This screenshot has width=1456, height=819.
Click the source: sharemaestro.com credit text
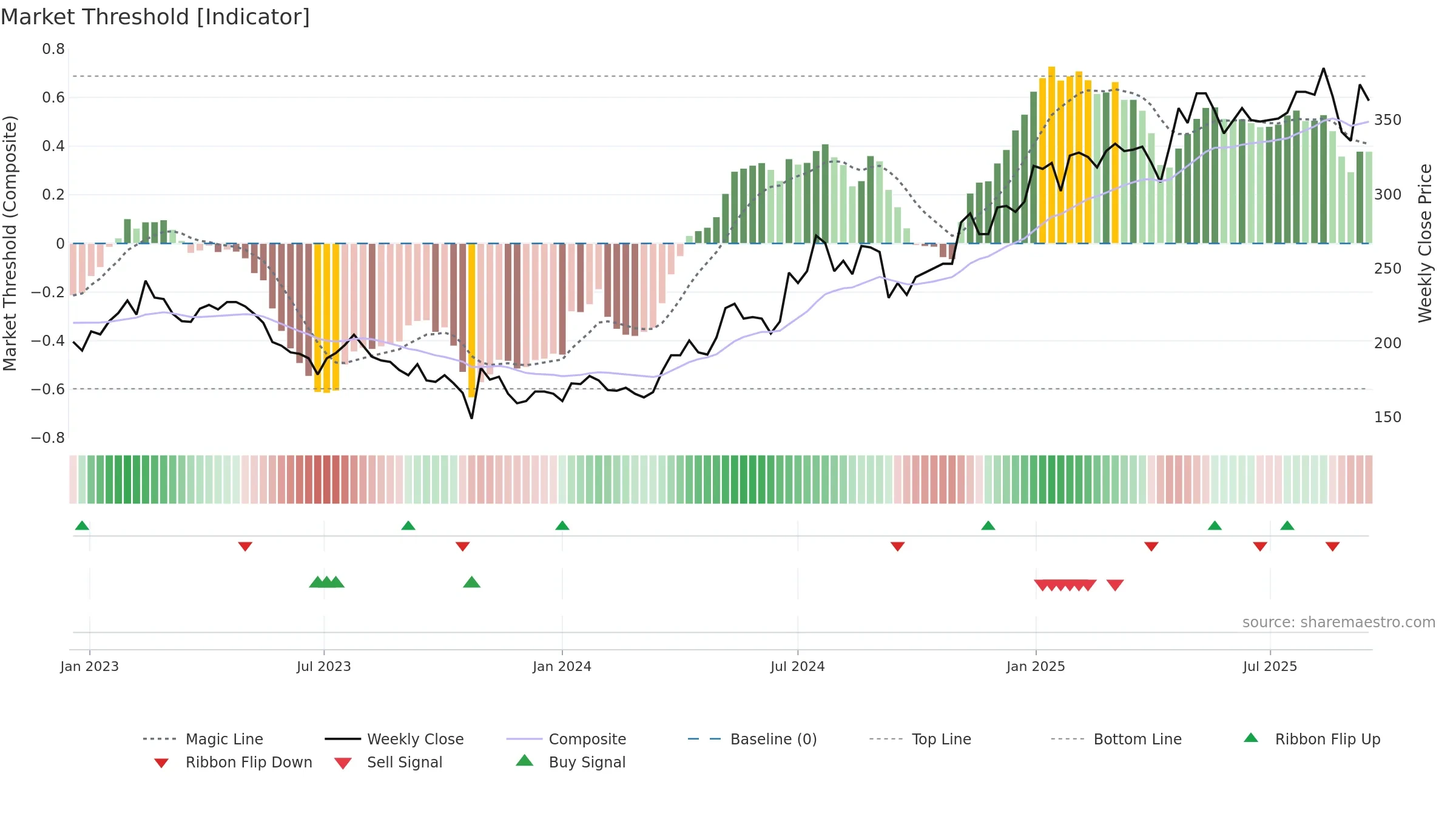(1338, 622)
